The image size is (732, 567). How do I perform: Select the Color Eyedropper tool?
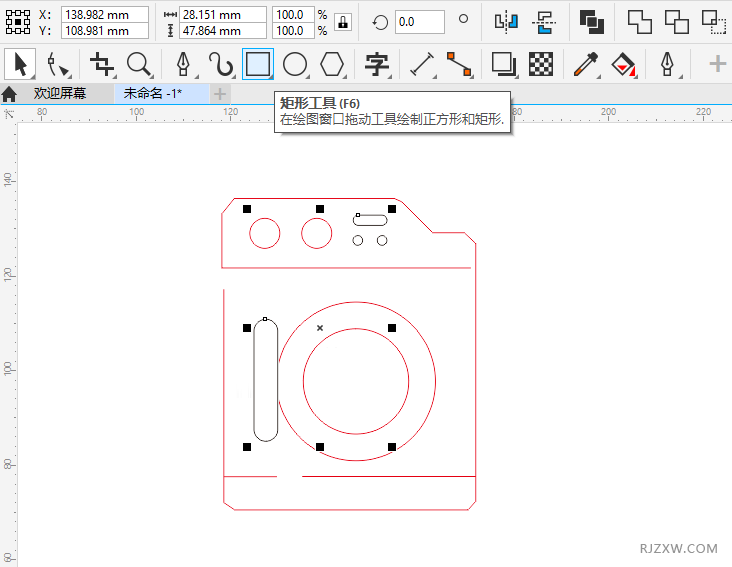click(585, 65)
